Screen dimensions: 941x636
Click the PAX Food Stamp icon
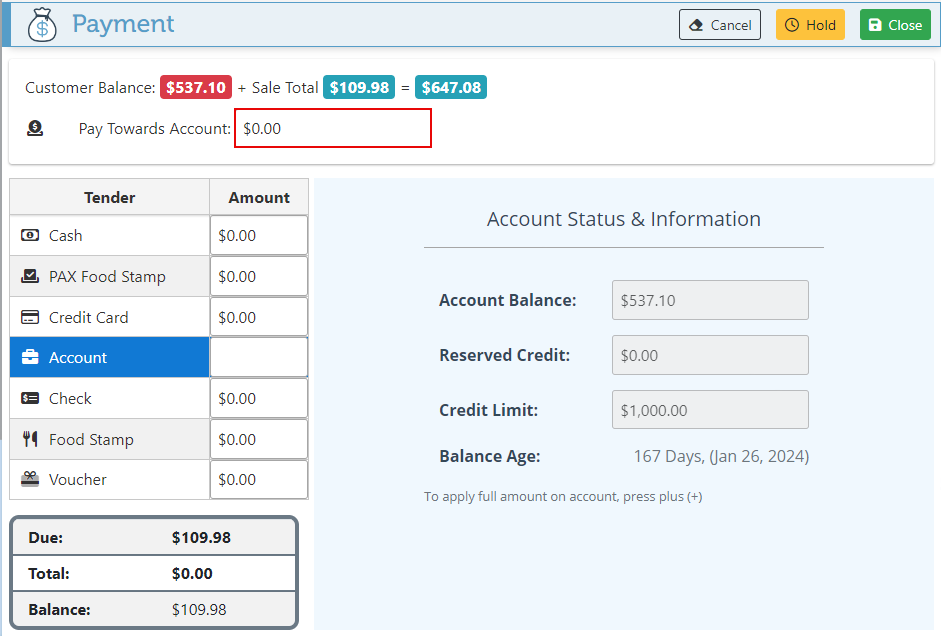[x=30, y=277]
